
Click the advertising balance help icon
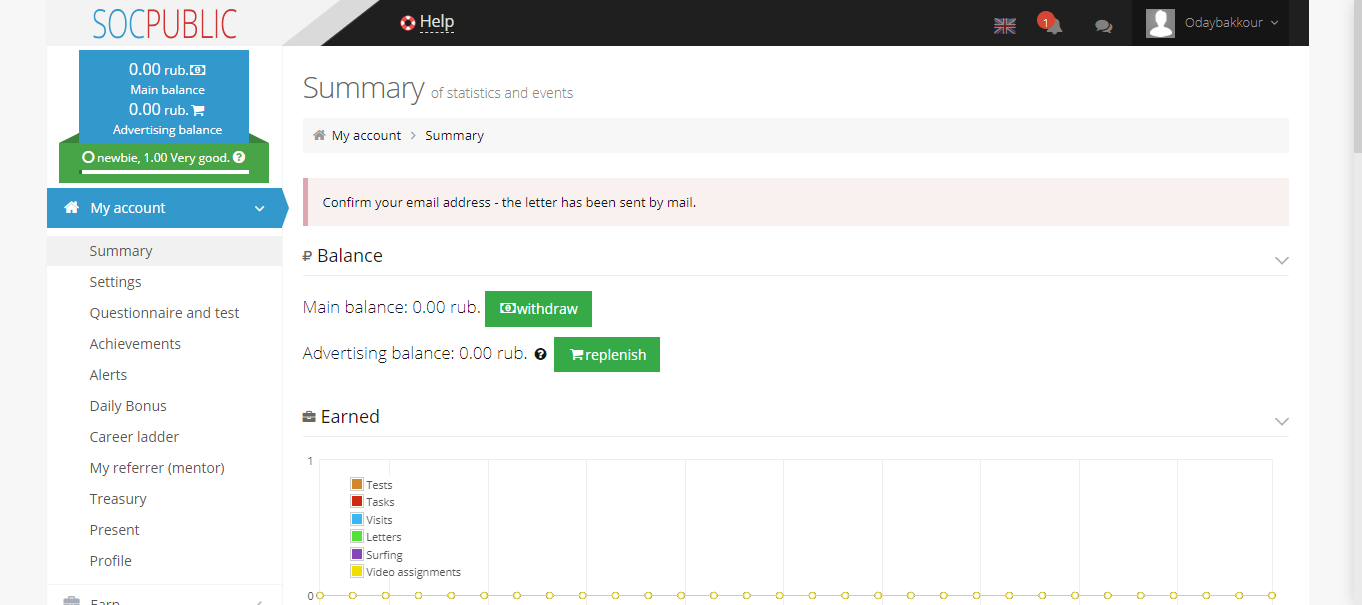[541, 354]
